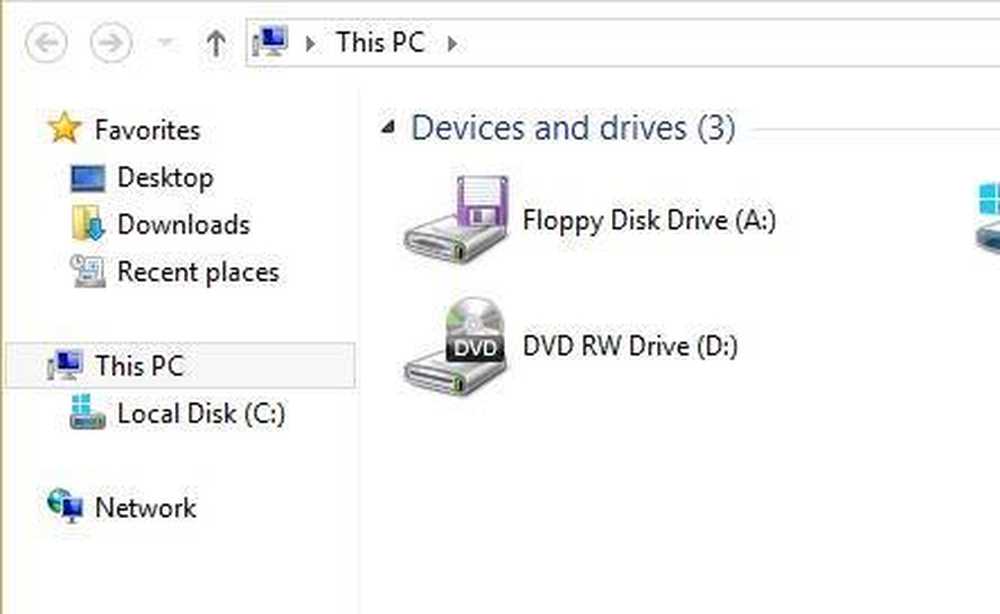Expand chevron before This PC in address bar
The width and height of the screenshot is (1000, 614).
[x=311, y=43]
